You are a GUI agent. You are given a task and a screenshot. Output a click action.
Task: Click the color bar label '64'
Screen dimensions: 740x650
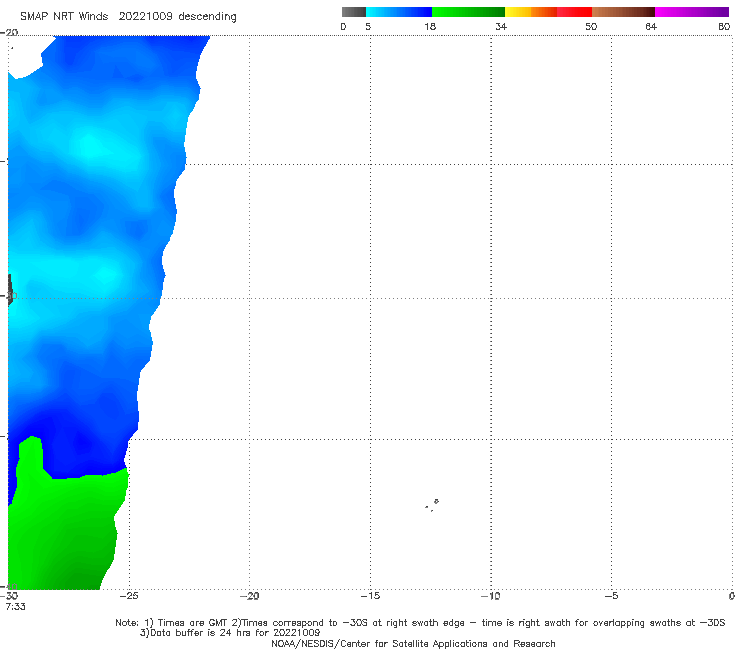pos(651,27)
